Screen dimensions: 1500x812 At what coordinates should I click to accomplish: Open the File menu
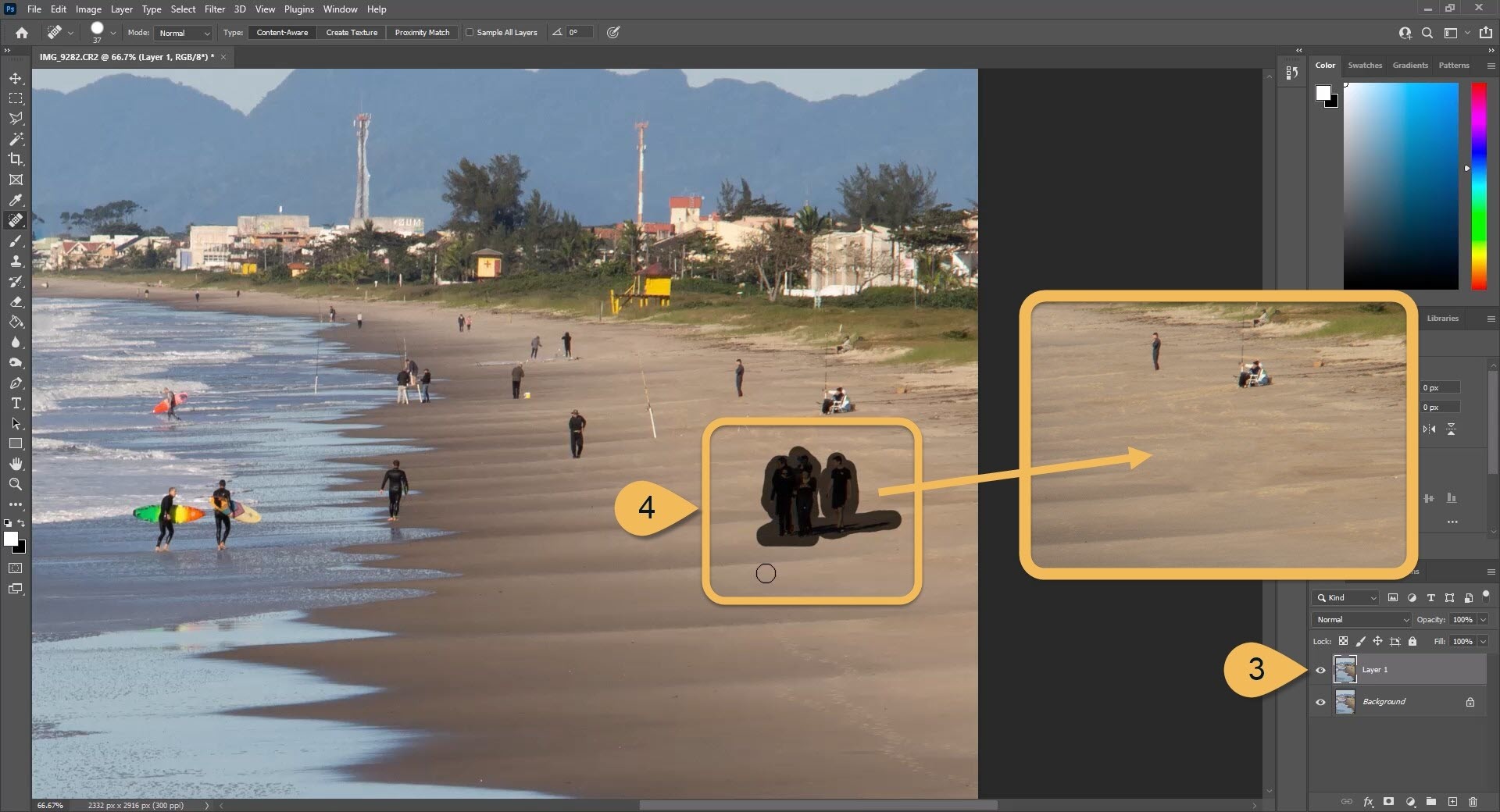point(34,9)
